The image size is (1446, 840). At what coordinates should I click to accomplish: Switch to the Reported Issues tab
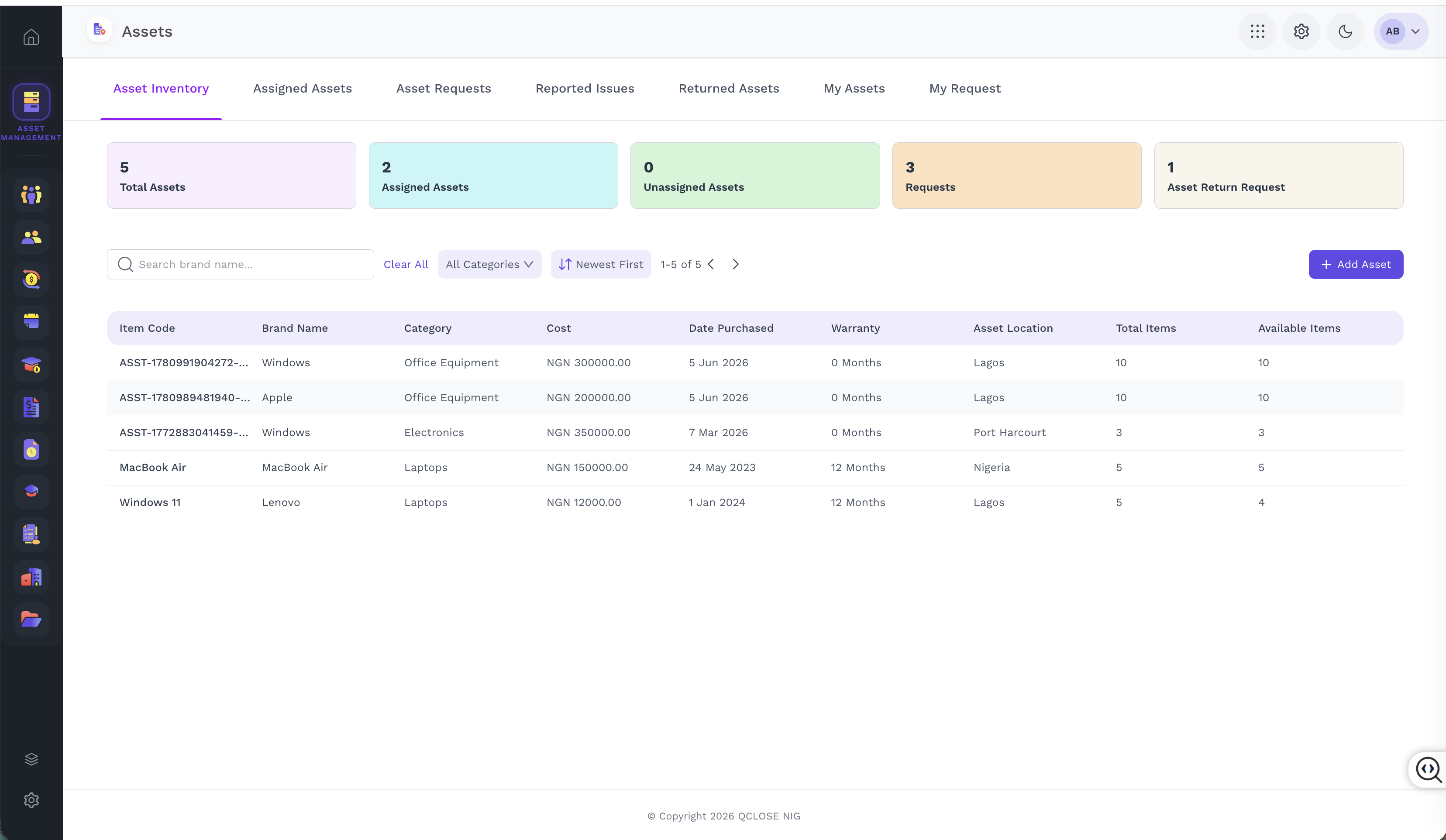(585, 88)
